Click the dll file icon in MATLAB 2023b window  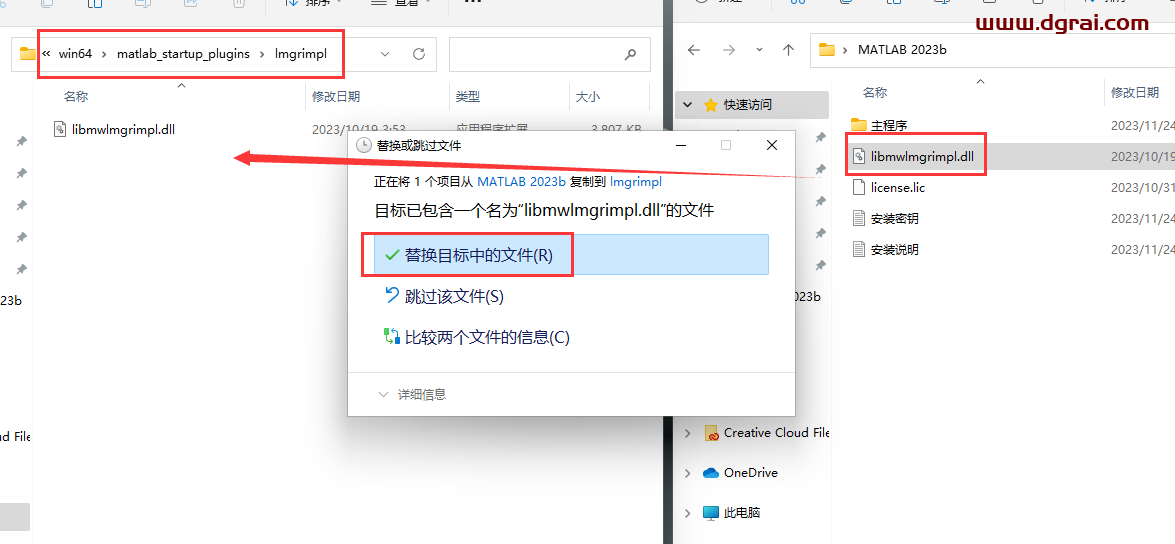860,156
